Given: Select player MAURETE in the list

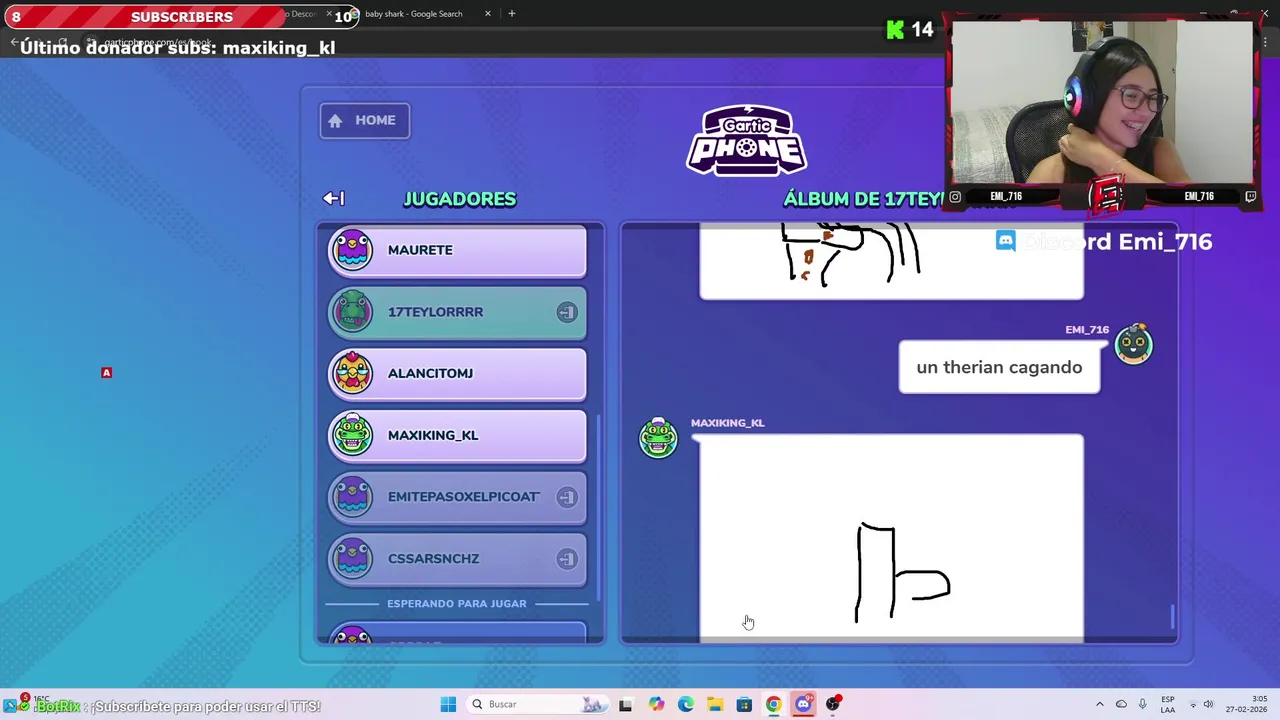Looking at the screenshot, I should tap(457, 251).
